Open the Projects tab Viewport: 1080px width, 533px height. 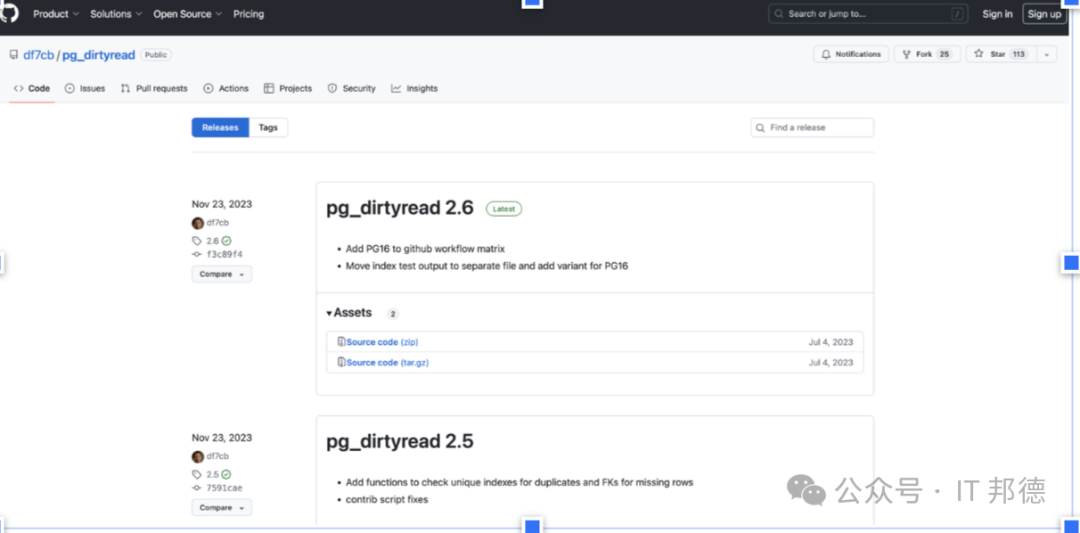click(x=288, y=88)
